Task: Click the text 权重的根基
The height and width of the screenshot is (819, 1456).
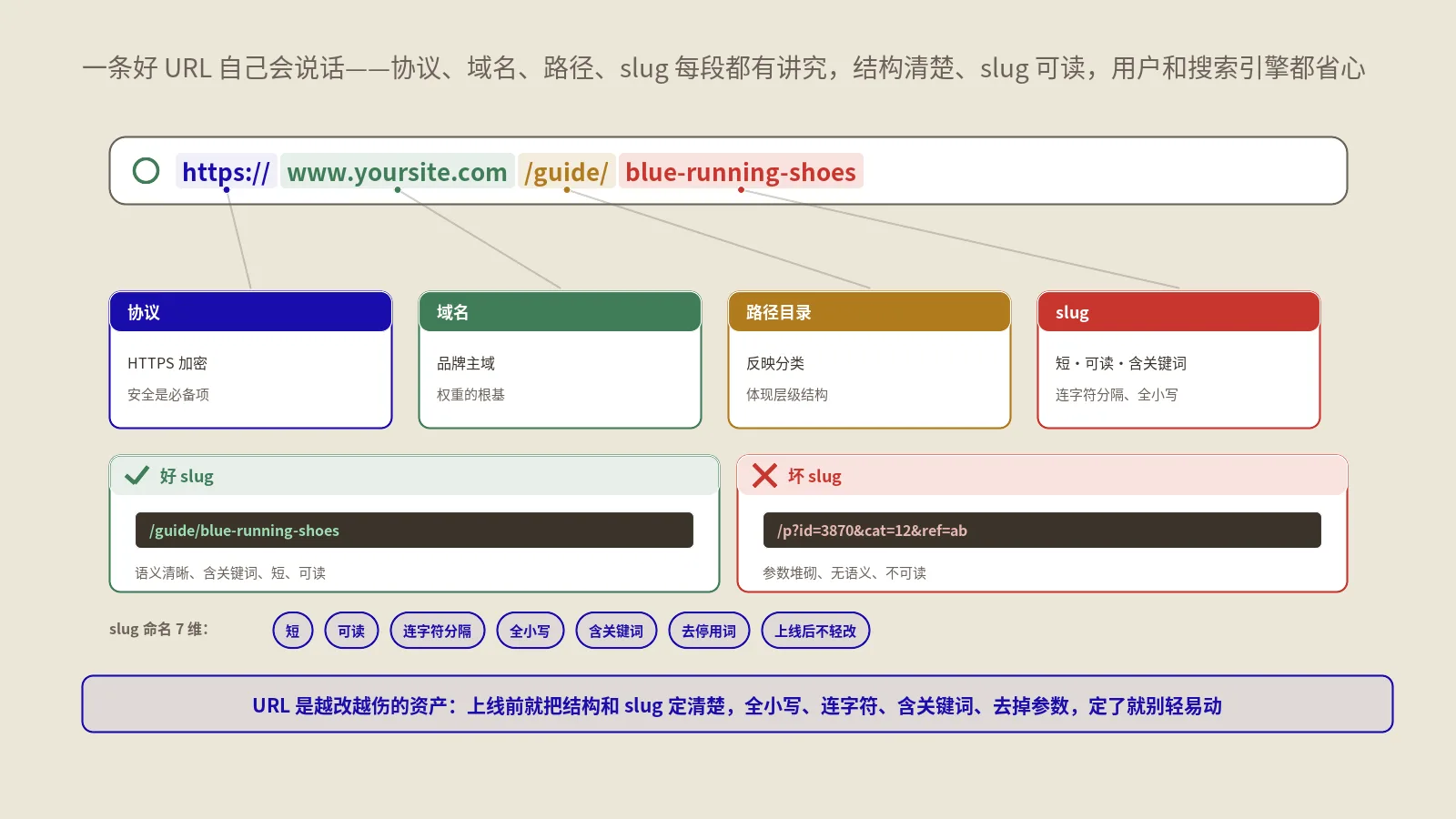Action: tap(470, 394)
